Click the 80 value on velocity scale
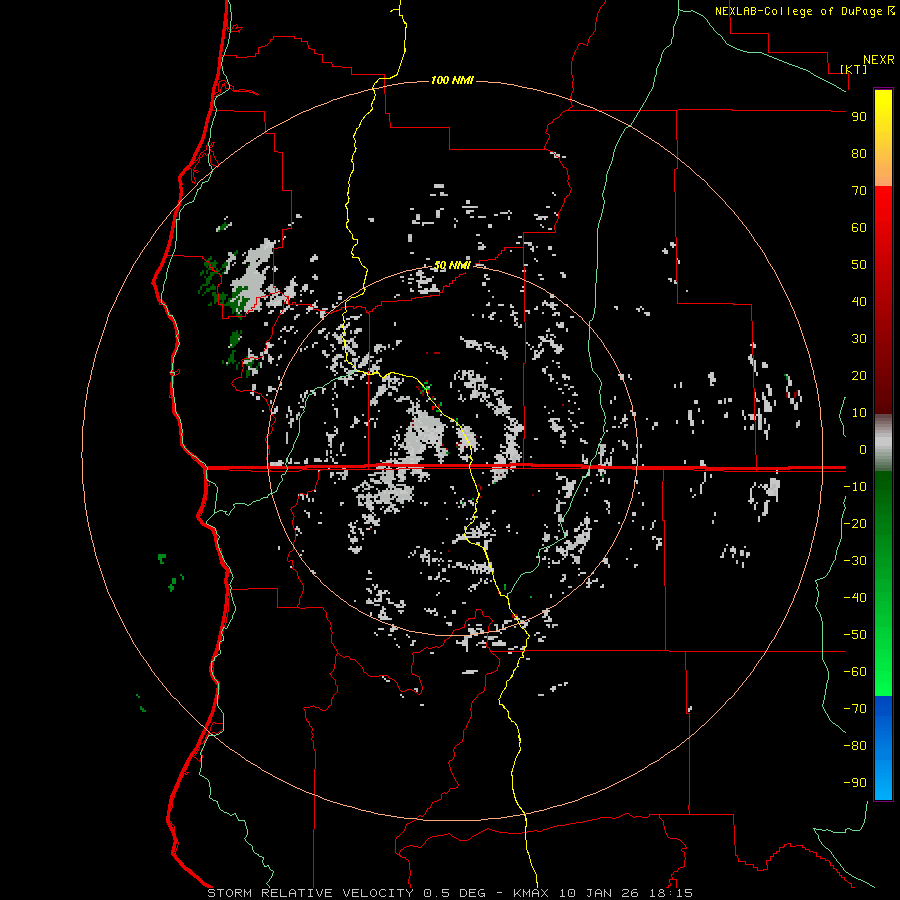The height and width of the screenshot is (900, 900). pyautogui.click(x=859, y=154)
